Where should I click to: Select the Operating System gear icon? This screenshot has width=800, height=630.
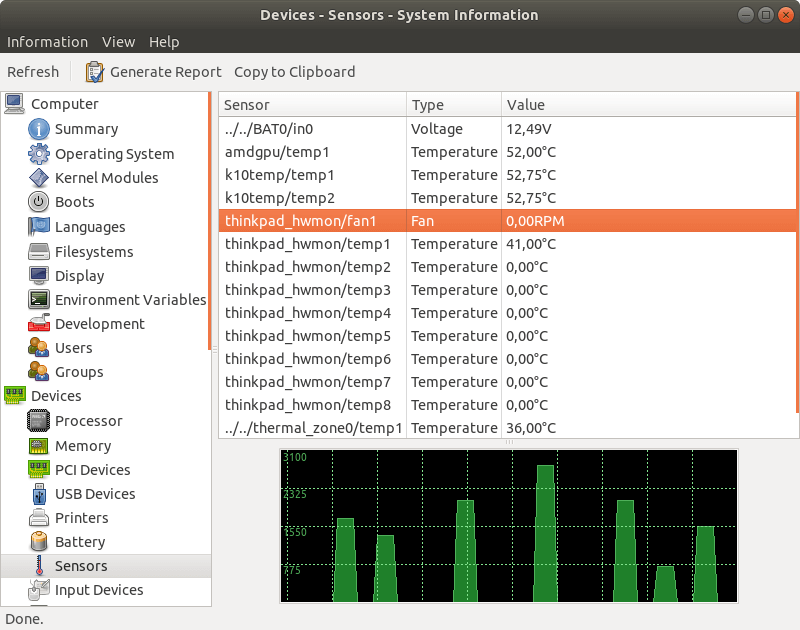[x=39, y=154]
